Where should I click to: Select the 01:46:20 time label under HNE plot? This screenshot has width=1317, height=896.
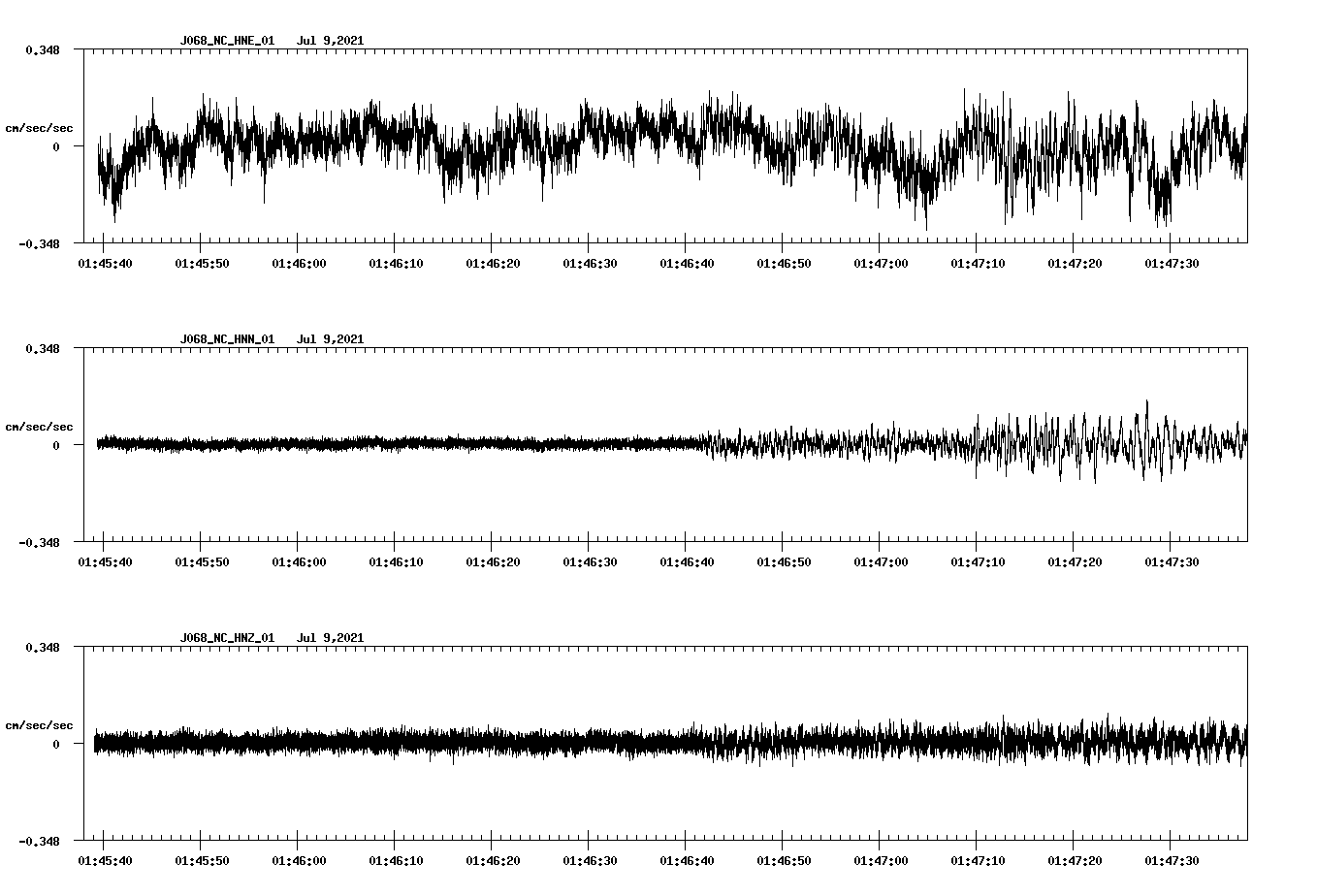tap(493, 264)
